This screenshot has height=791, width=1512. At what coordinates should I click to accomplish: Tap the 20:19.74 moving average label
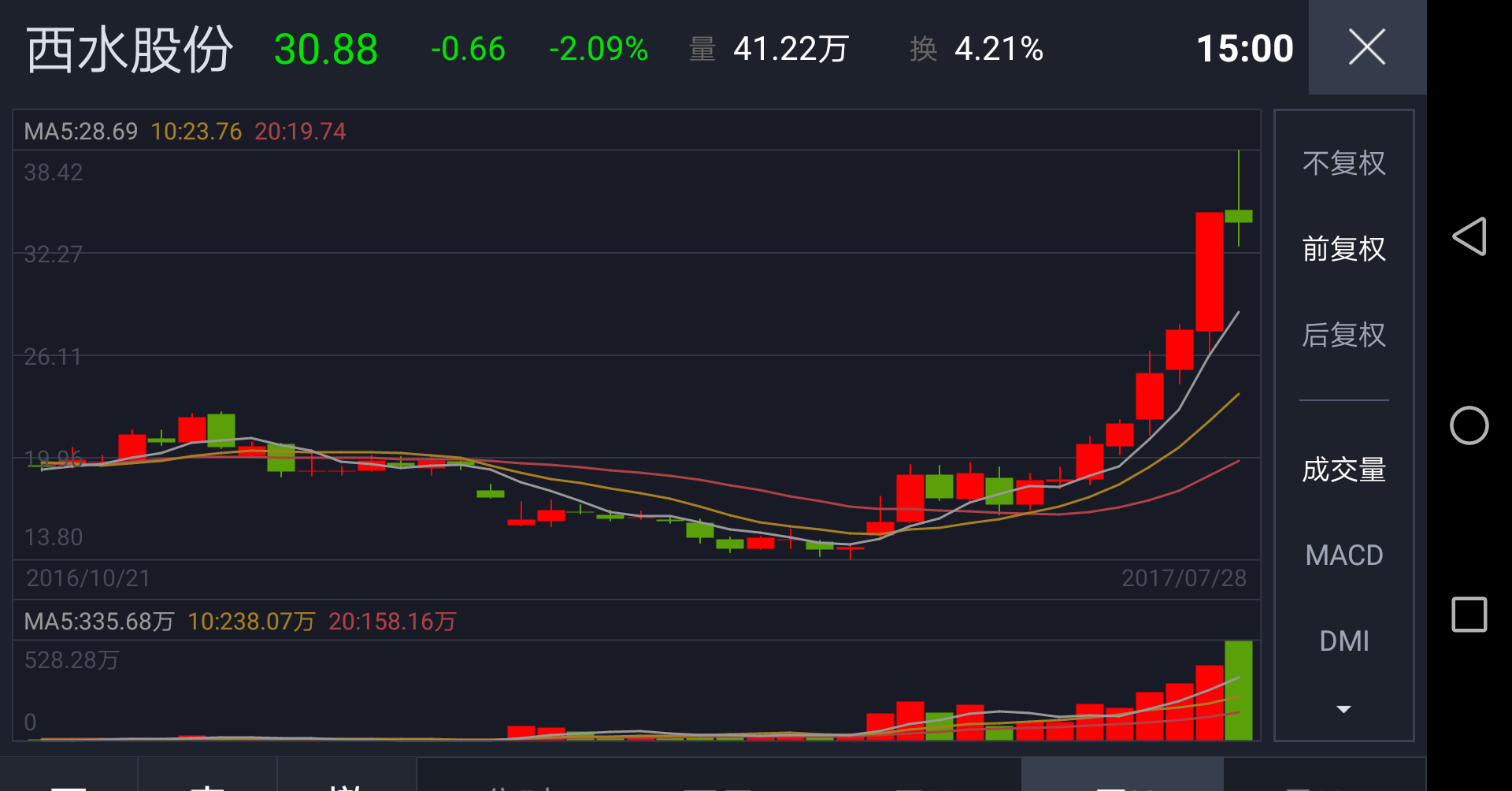[300, 131]
